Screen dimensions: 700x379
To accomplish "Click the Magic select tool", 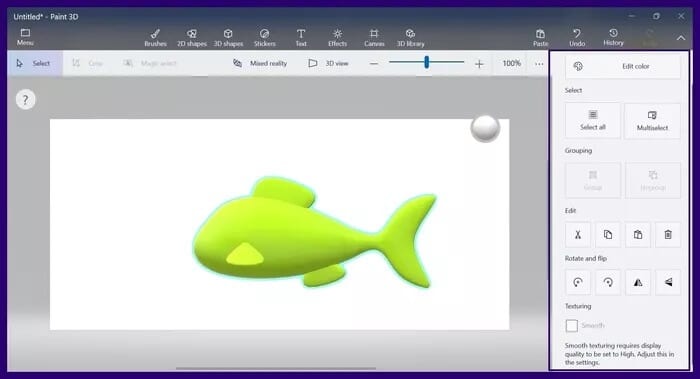I will 150,63.
